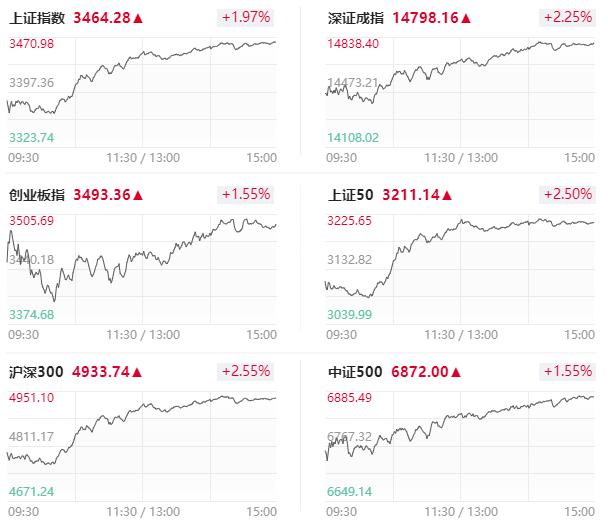
Task: Open the 上证50 index title
Action: coord(350,195)
